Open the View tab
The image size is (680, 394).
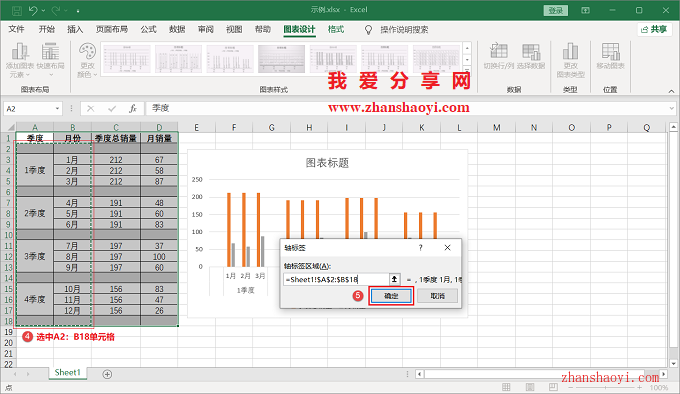[234, 29]
